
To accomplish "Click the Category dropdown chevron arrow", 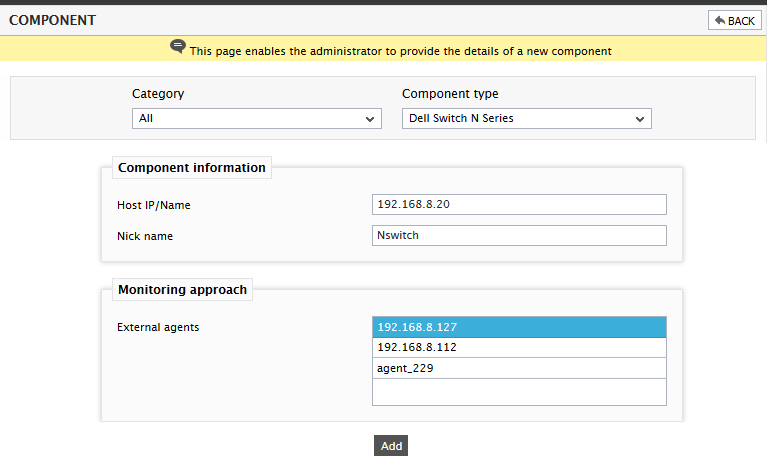I will tap(370, 119).
